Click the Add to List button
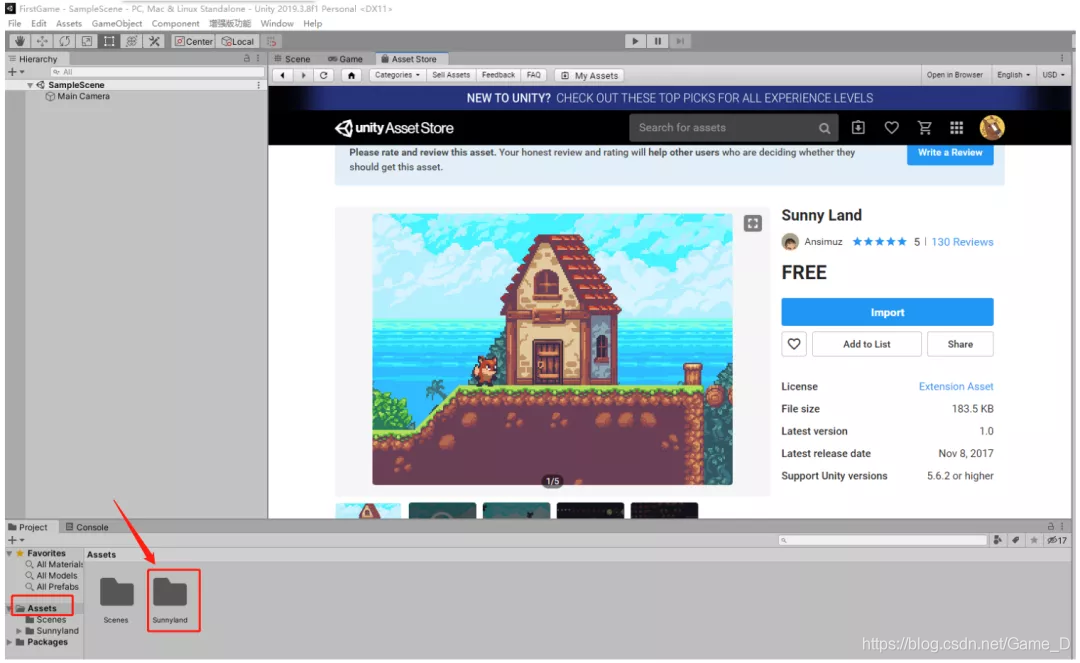Image resolution: width=1080 pixels, height=663 pixels. pyautogui.click(x=866, y=345)
